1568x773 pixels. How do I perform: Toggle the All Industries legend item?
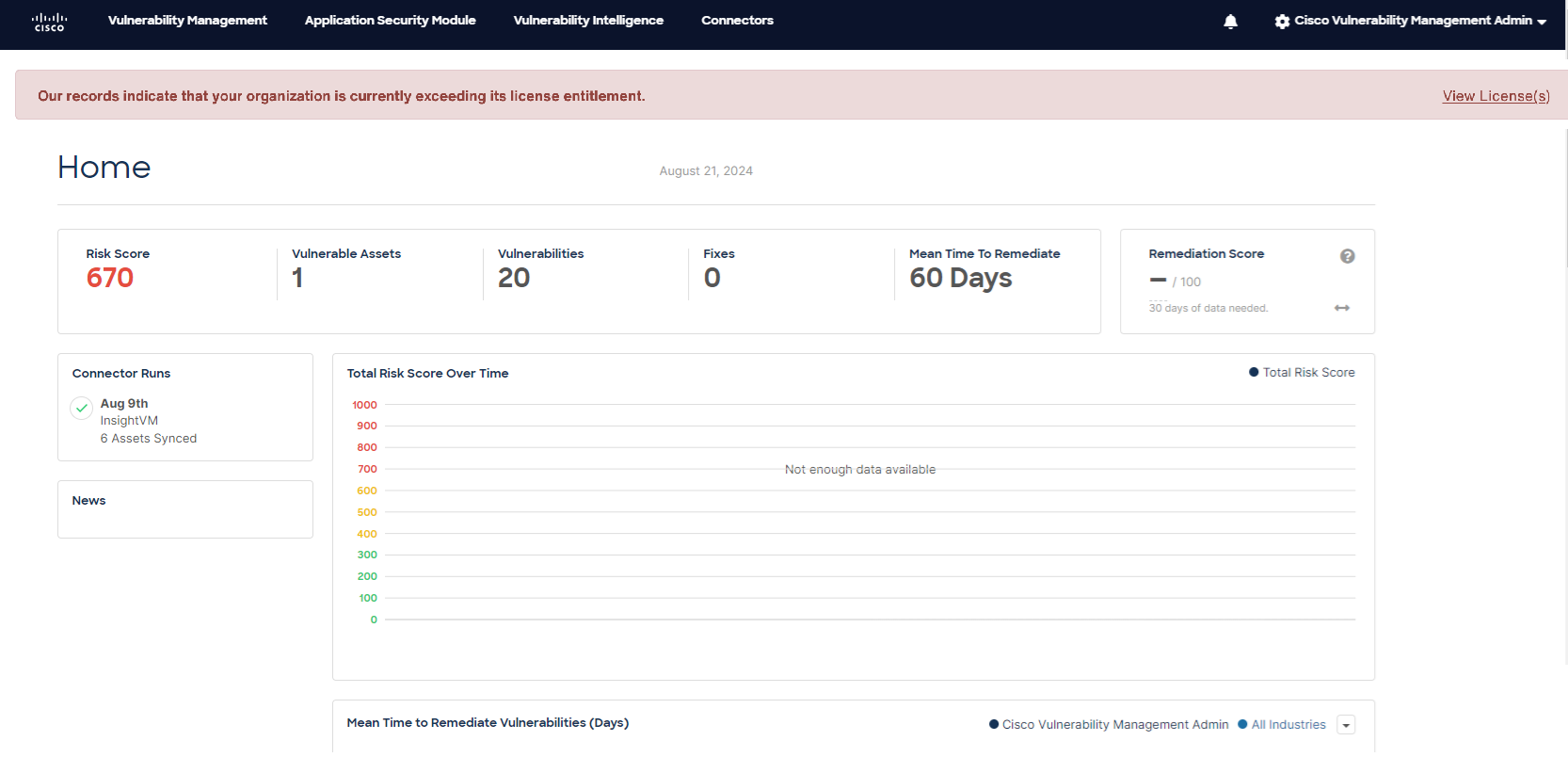click(1282, 725)
